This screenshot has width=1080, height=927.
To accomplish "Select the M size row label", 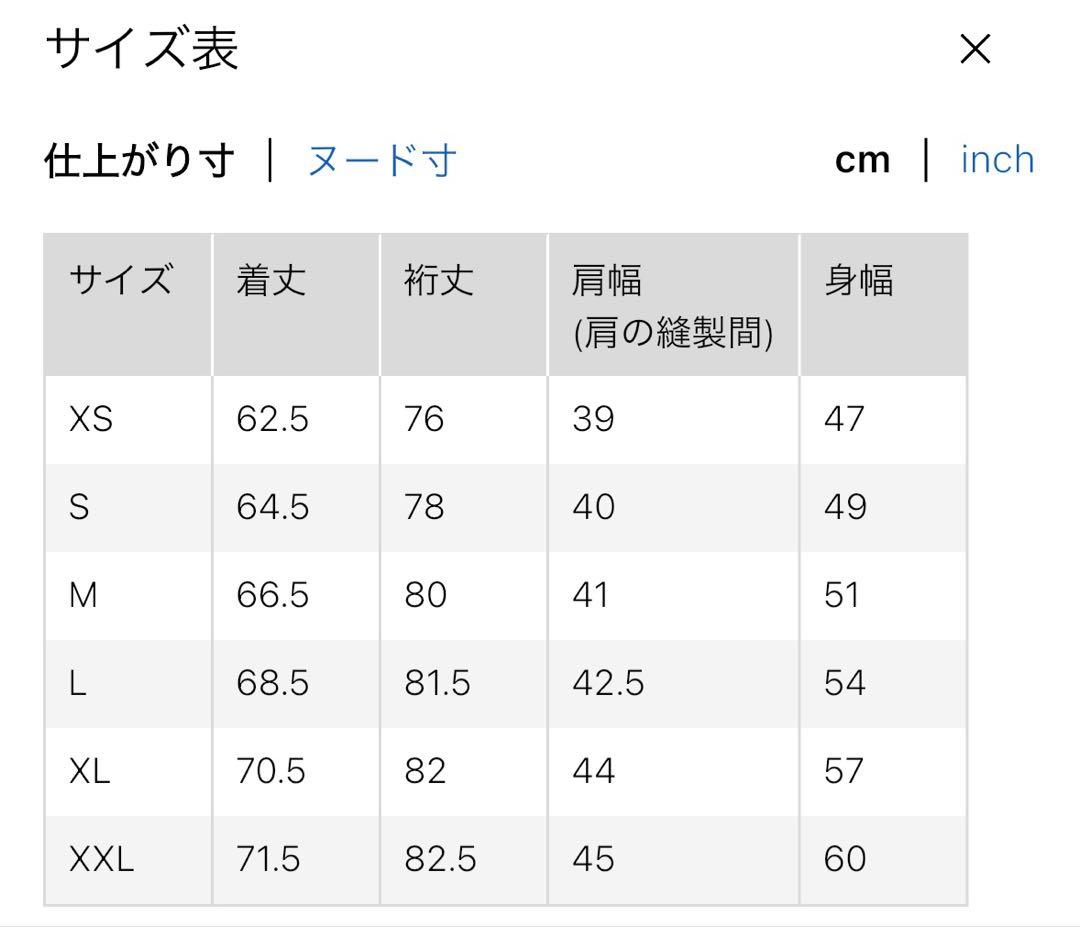I will (83, 595).
